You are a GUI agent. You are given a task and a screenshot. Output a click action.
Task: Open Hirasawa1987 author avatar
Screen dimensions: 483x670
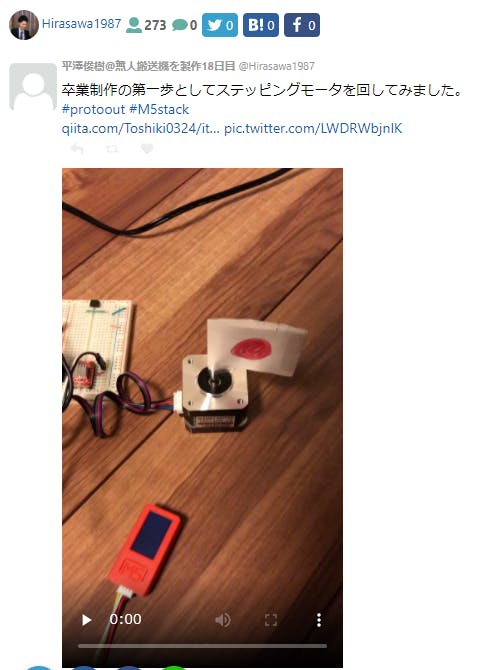24,25
